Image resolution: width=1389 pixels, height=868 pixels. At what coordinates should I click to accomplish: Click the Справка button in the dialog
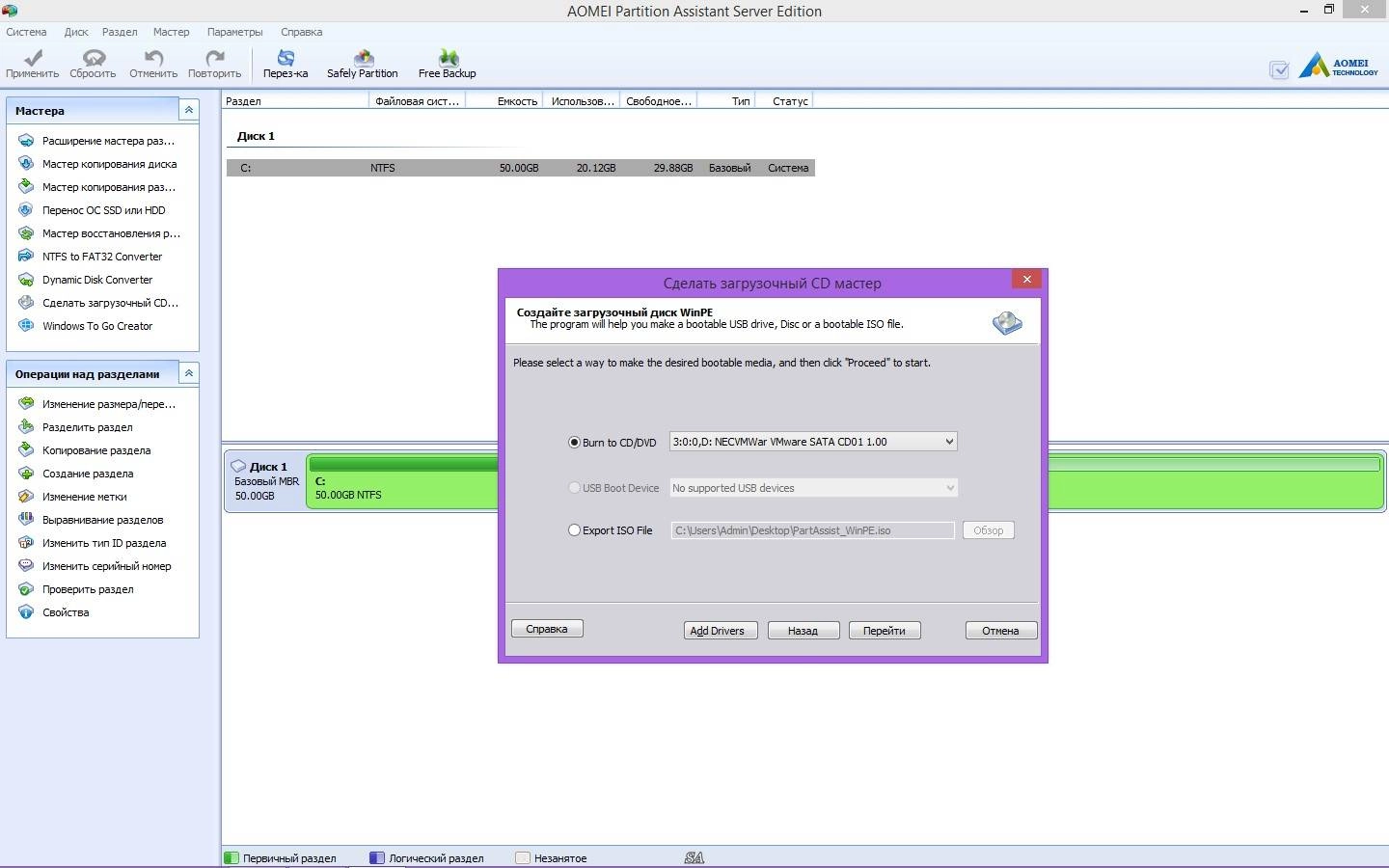547,629
